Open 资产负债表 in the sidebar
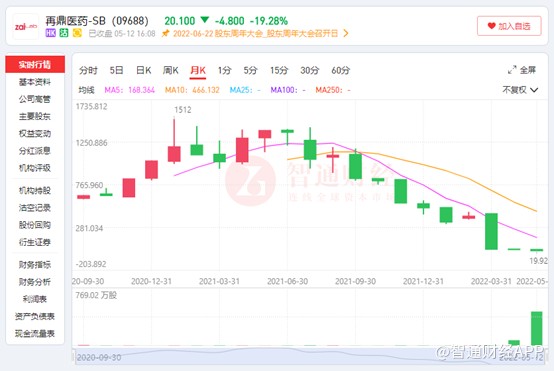 click(35, 316)
